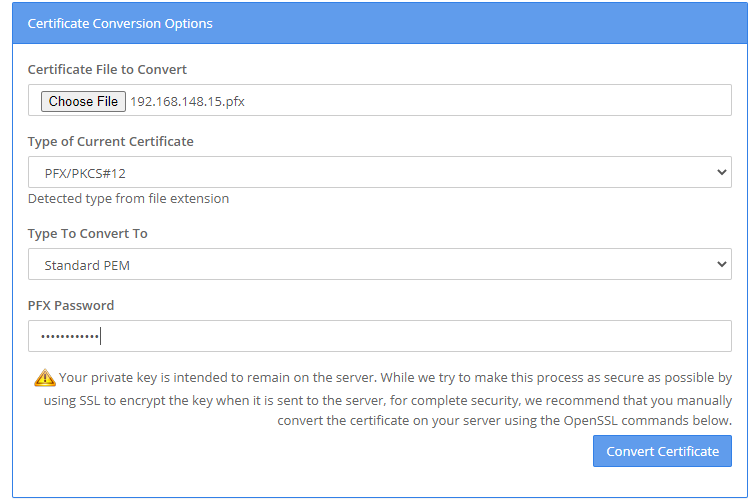Click the Type of Current Certificate label
Image resolution: width=753 pixels, height=503 pixels.
110,141
